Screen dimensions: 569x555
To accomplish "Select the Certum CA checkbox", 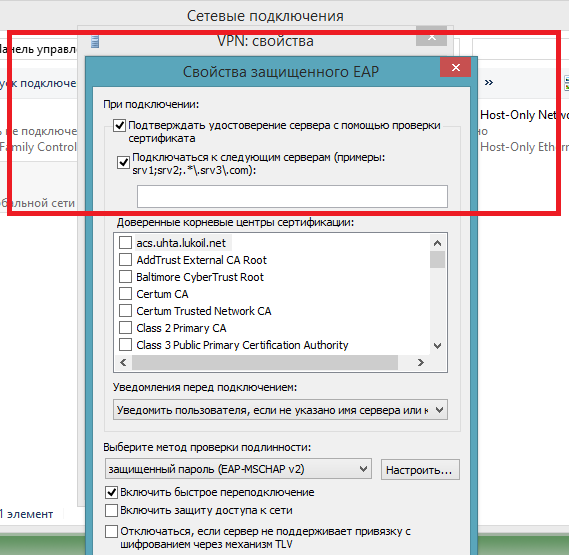I will pyautogui.click(x=125, y=293).
